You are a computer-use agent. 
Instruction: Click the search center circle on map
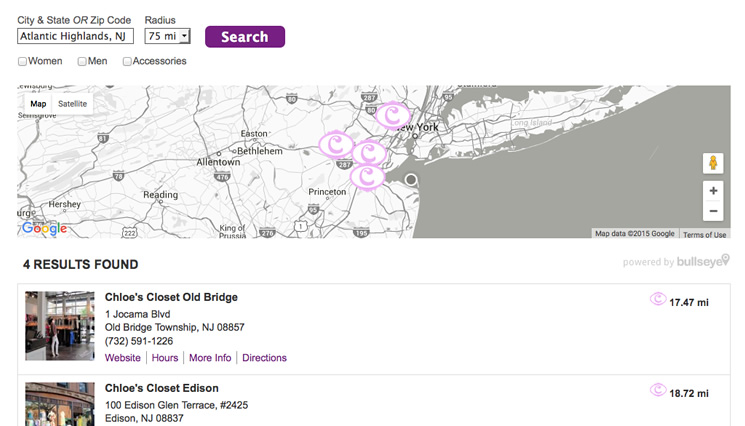(x=411, y=180)
